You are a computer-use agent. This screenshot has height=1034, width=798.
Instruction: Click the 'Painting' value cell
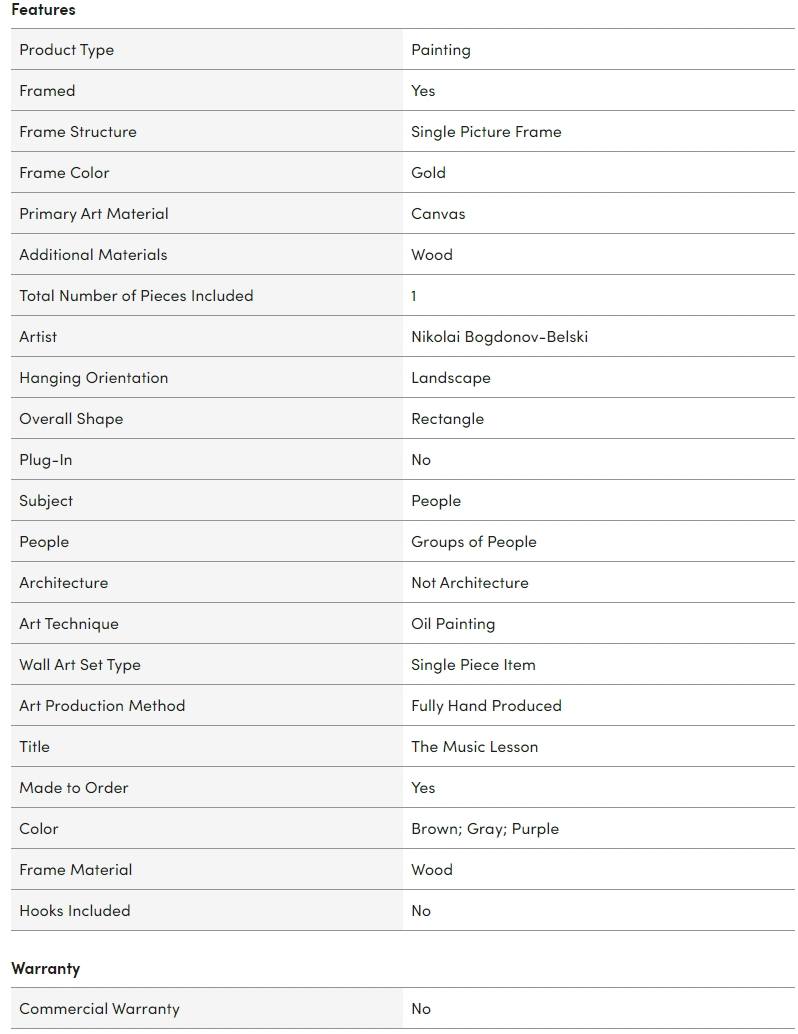point(440,50)
